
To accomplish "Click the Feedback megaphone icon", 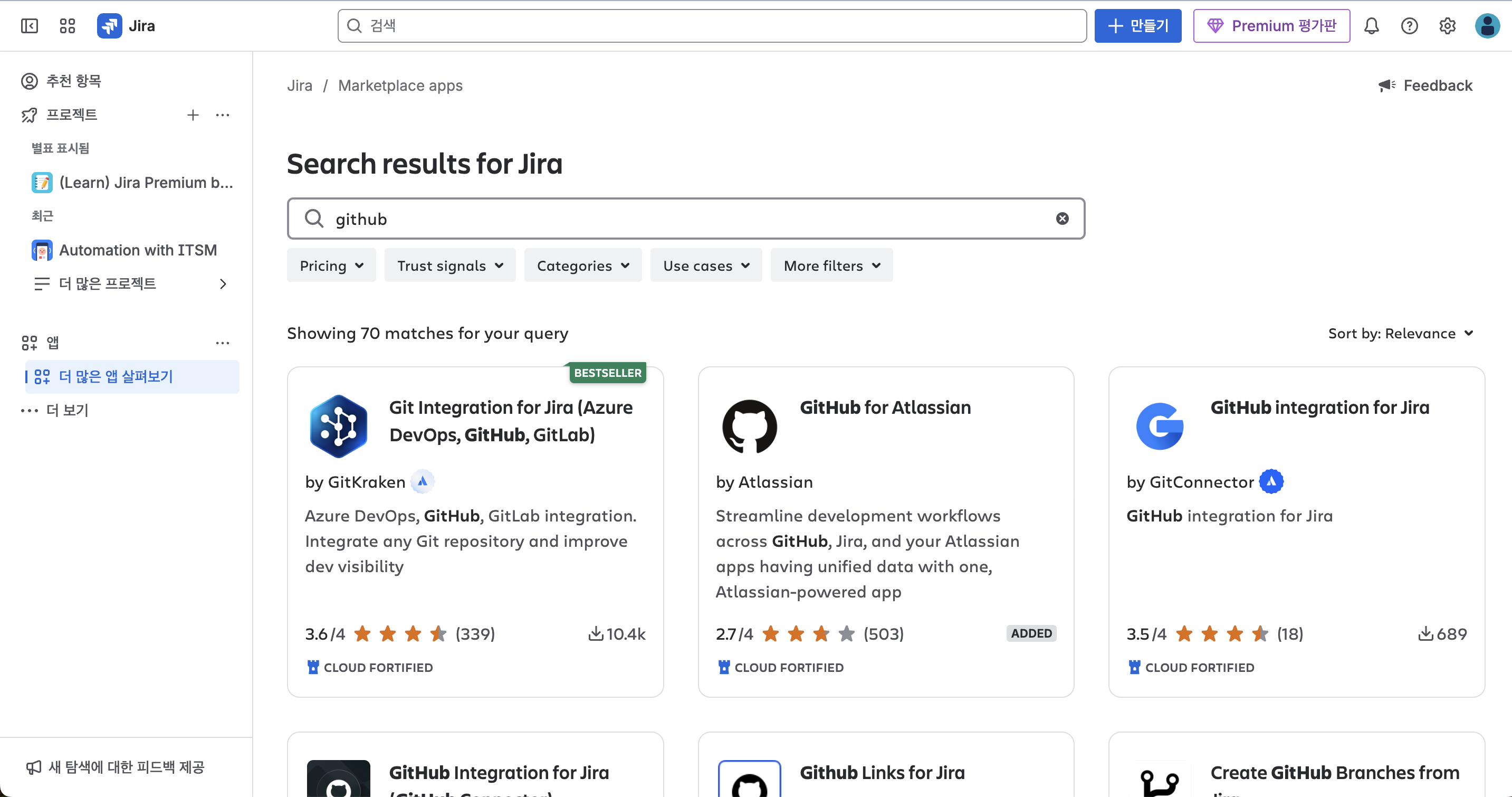I will [1386, 85].
